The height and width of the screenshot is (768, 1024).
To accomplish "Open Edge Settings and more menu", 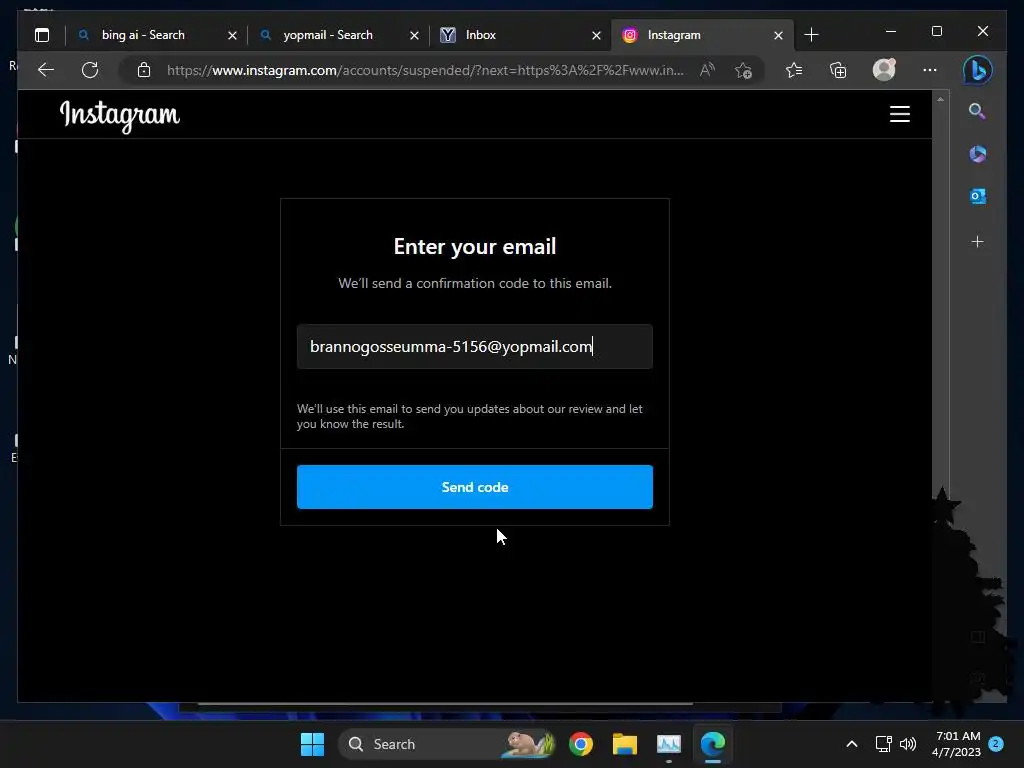I will pos(929,70).
